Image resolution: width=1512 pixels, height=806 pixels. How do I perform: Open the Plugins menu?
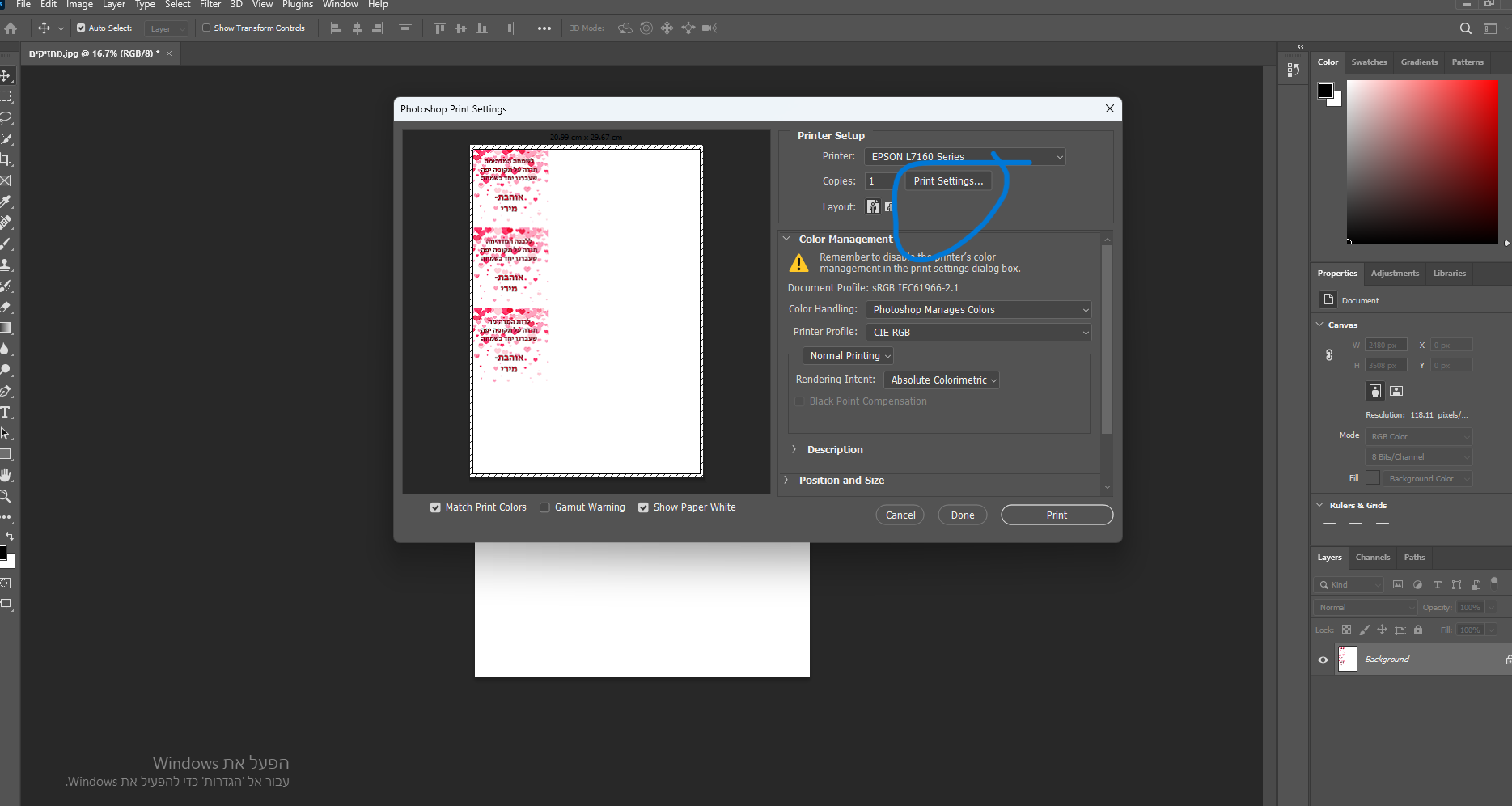[x=298, y=5]
